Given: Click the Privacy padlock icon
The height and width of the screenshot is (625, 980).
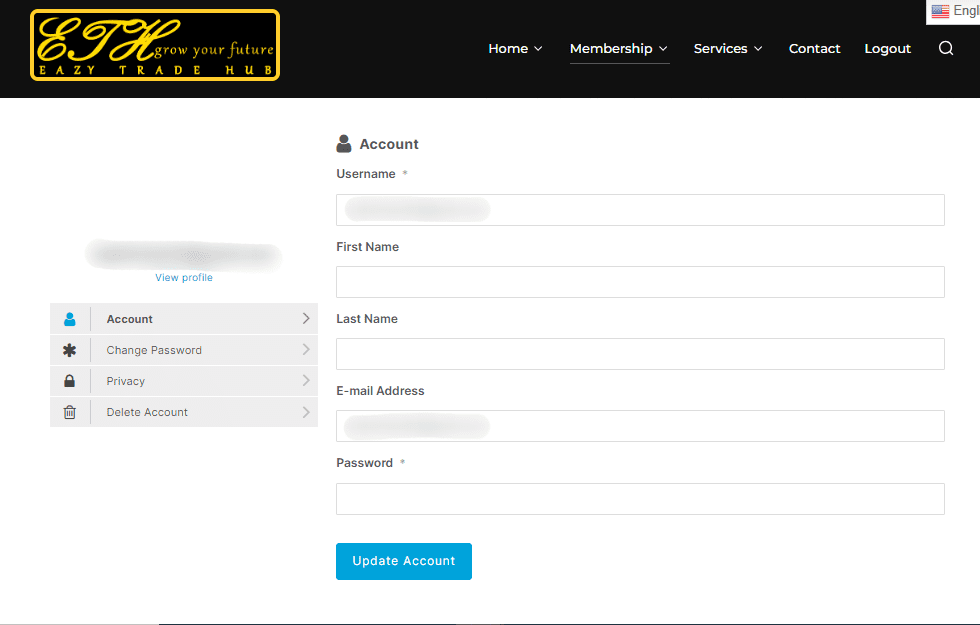Looking at the screenshot, I should (x=70, y=381).
